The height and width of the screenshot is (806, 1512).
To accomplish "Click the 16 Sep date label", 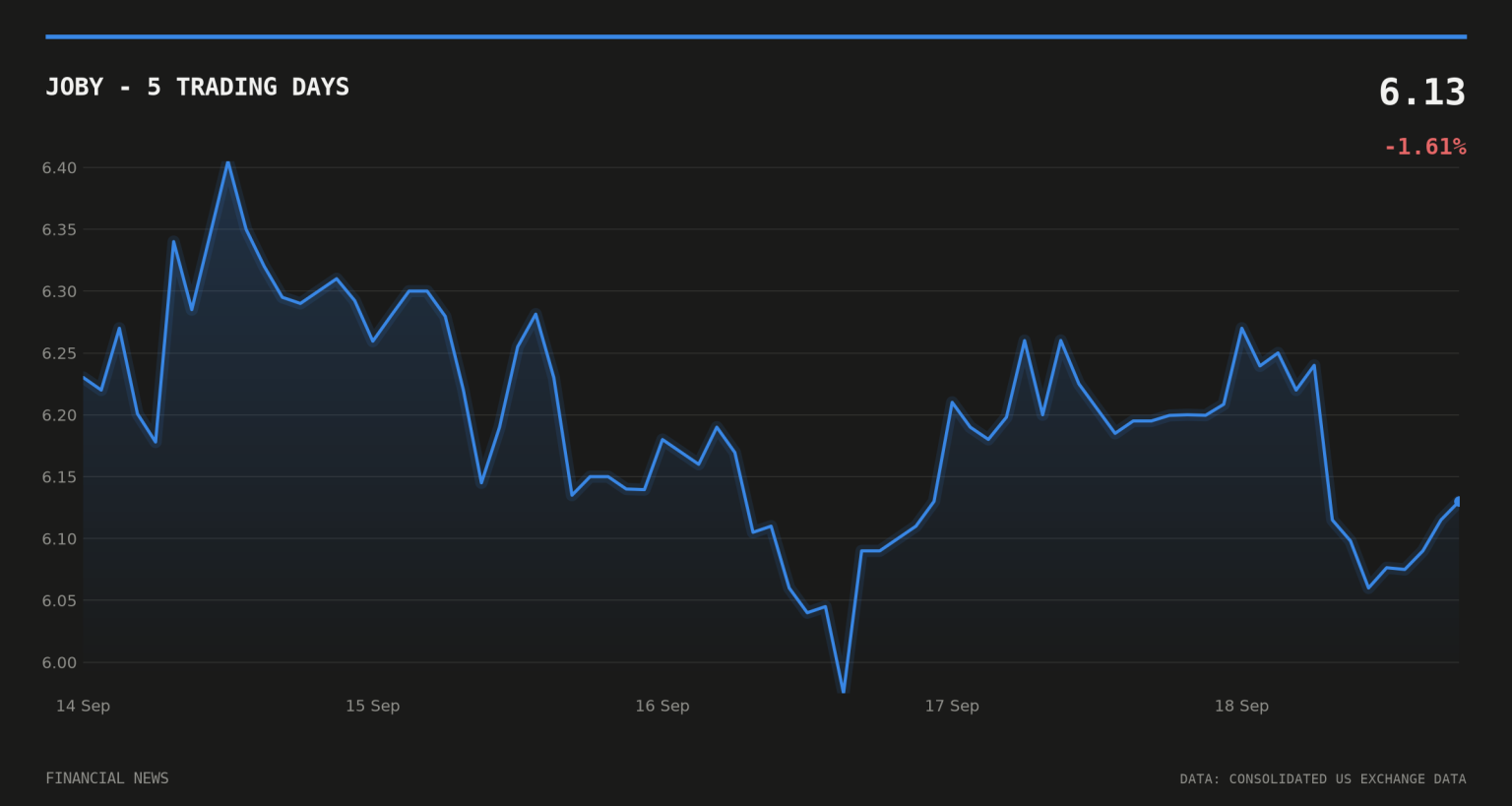I will coord(661,706).
